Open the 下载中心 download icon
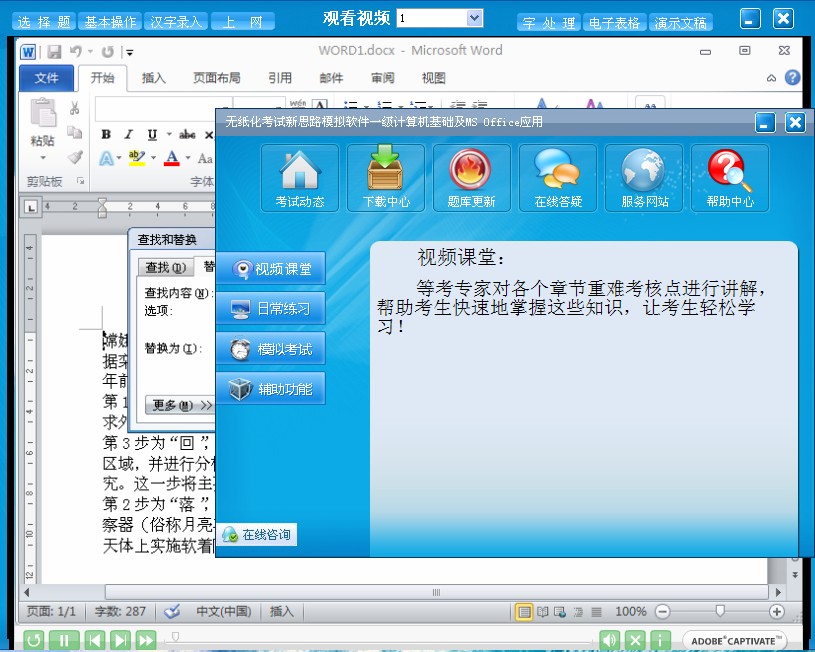Screen dimensions: 815x652 point(386,178)
